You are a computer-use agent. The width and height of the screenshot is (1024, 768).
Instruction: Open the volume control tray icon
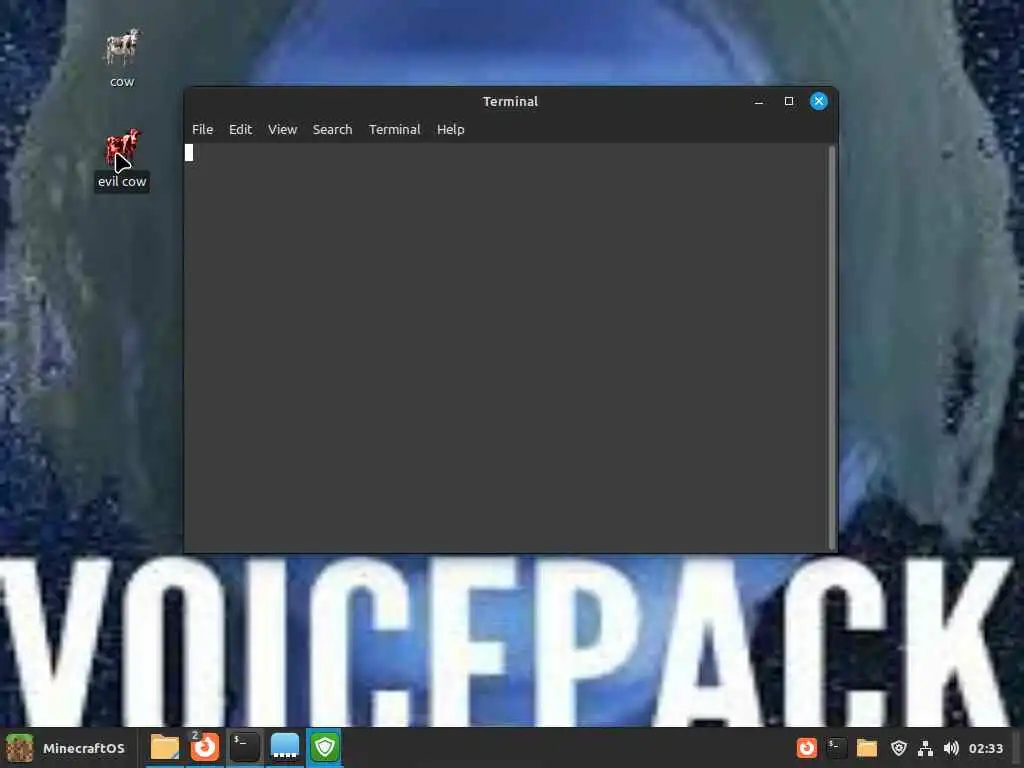point(951,748)
